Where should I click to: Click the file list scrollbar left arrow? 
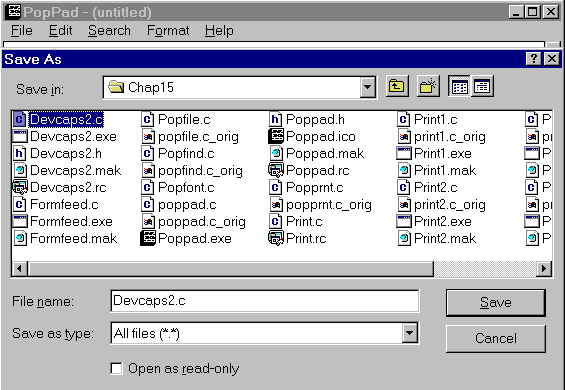pyautogui.click(x=19, y=269)
